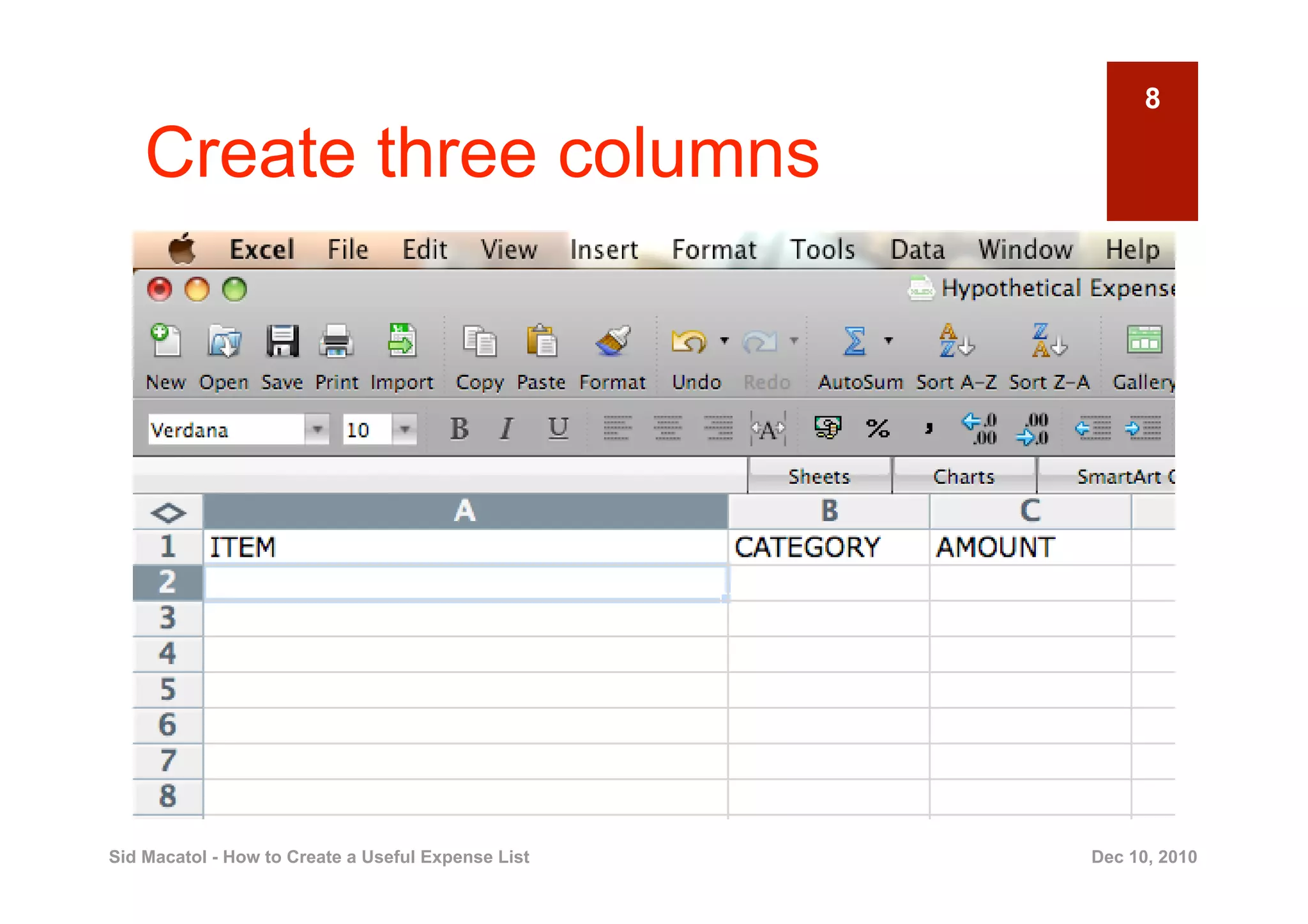Click the 'A' with arrows icon on the formatting bar

coord(768,428)
